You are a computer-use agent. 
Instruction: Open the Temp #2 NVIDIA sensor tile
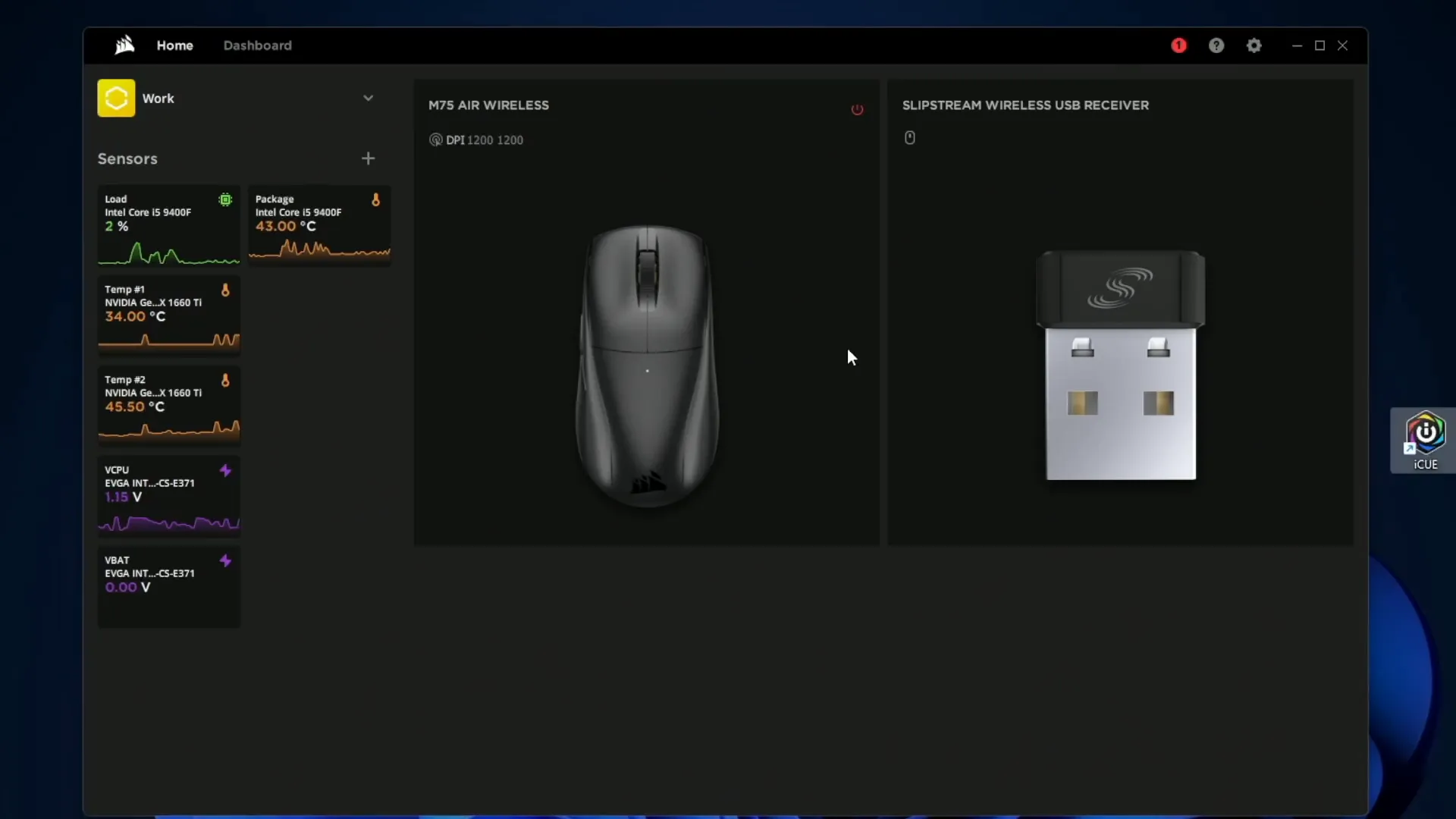pyautogui.click(x=168, y=406)
